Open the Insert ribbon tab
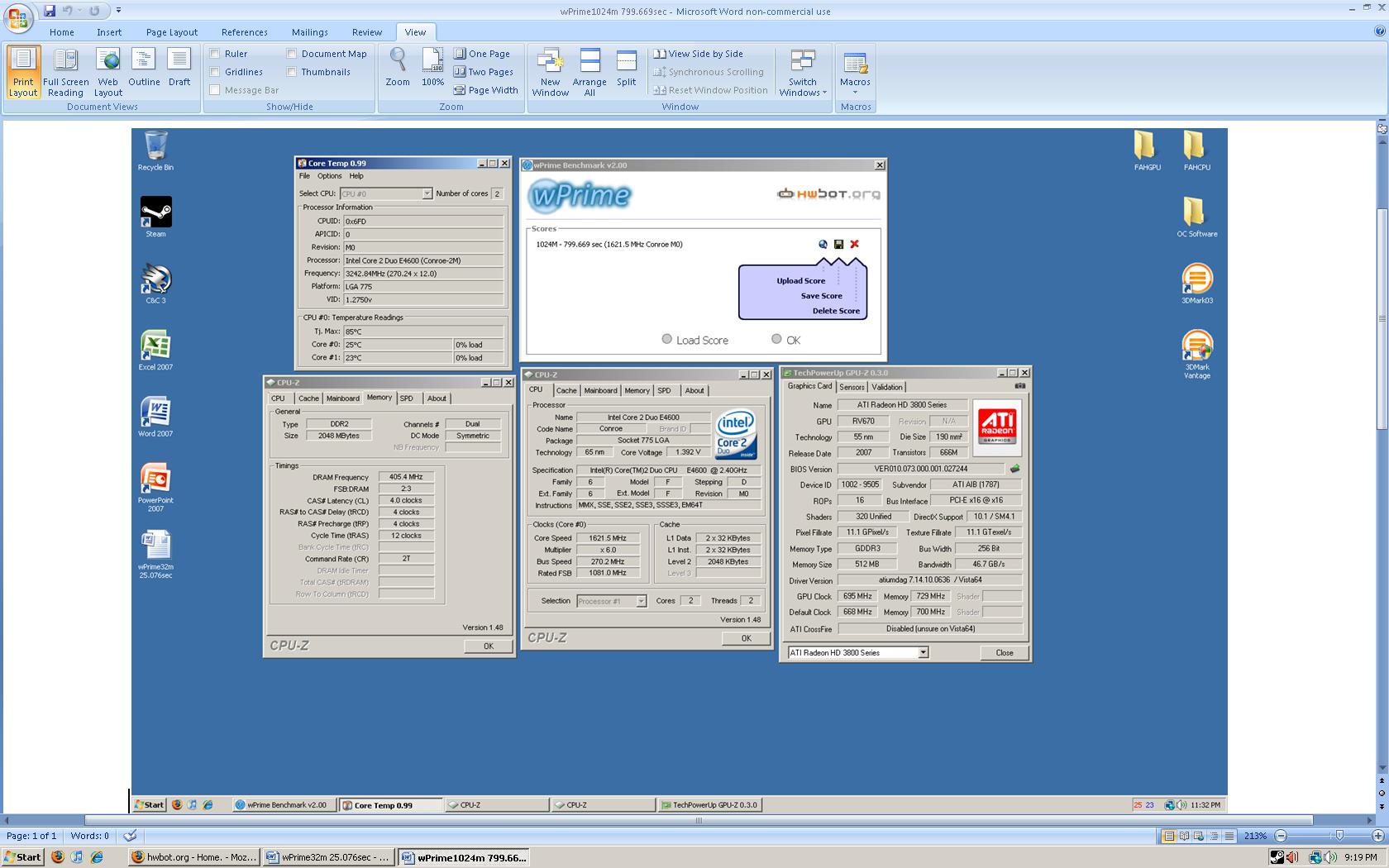Image resolution: width=1389 pixels, height=868 pixels. click(109, 32)
